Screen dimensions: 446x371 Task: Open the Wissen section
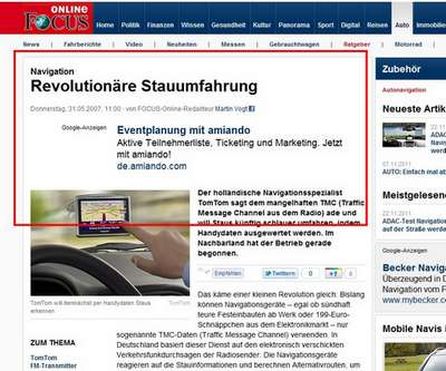click(192, 25)
